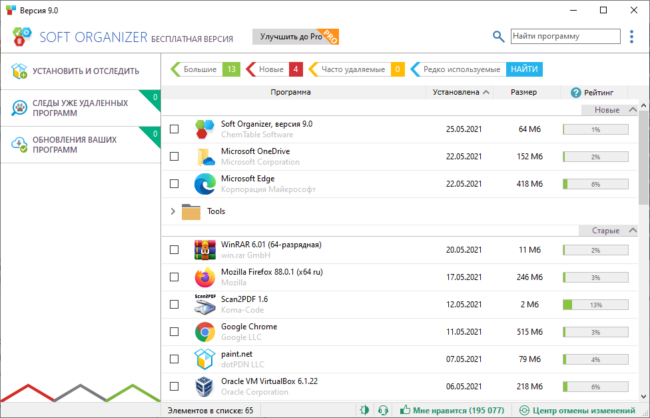The image size is (650, 418).
Task: Open Обновления ваших программ section
Action: click(80, 144)
